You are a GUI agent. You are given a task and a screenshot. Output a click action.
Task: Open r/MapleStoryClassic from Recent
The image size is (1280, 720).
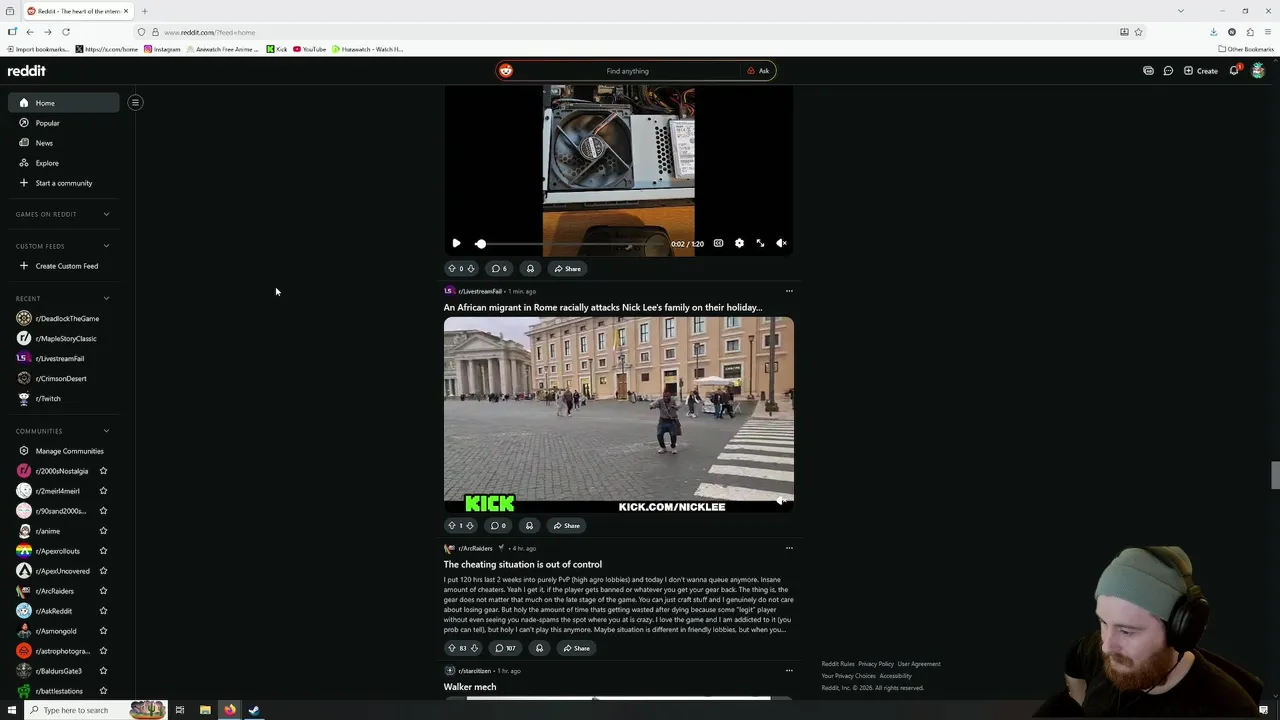point(64,338)
